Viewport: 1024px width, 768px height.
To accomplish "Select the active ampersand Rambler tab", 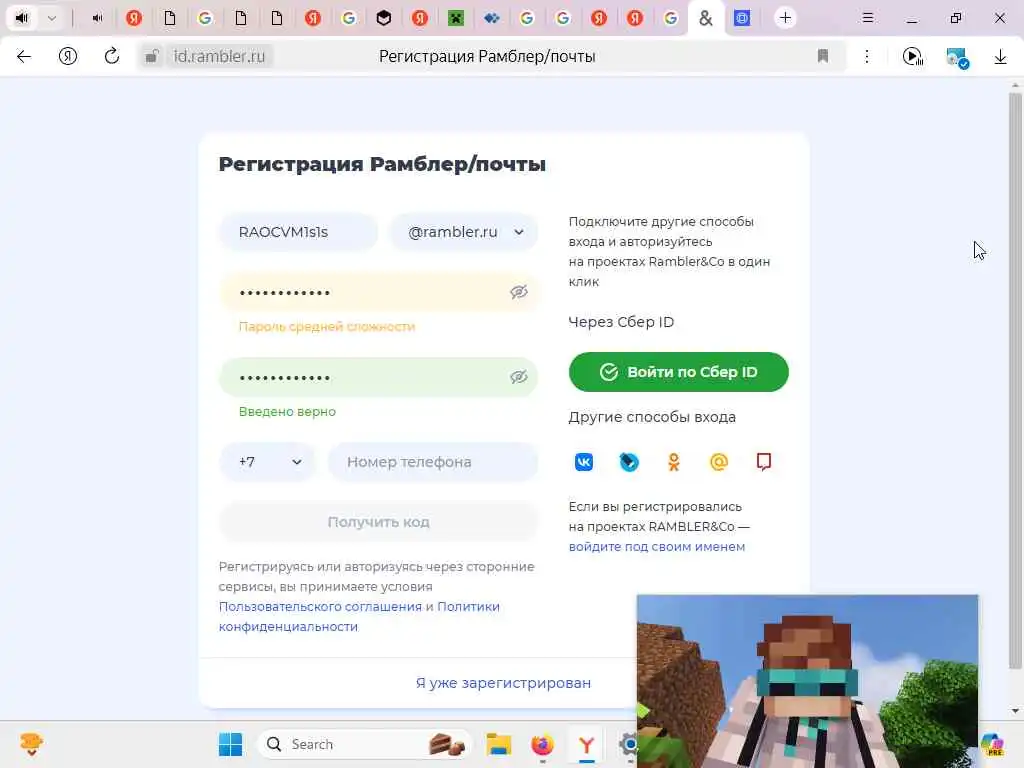I will (705, 18).
